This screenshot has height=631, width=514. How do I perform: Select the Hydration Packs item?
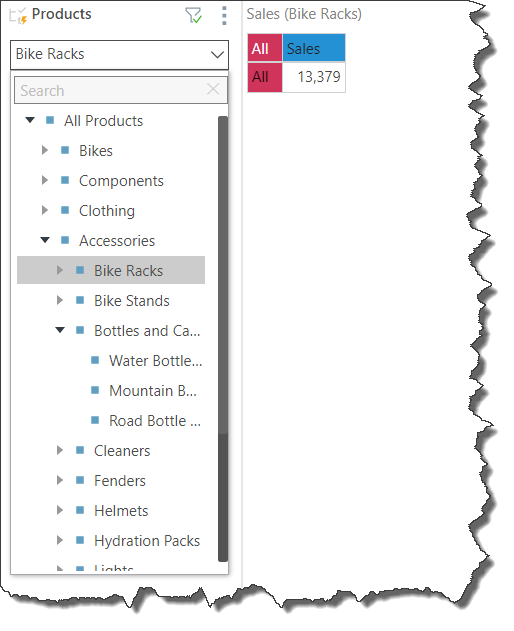coord(147,540)
